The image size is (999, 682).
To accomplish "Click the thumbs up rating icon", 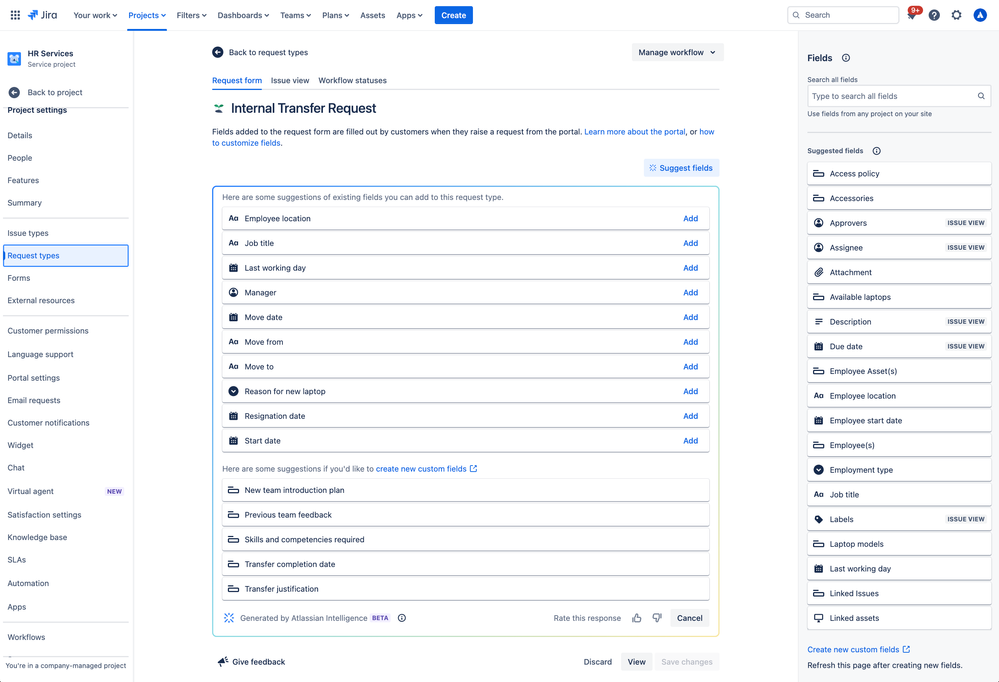I will (x=637, y=618).
